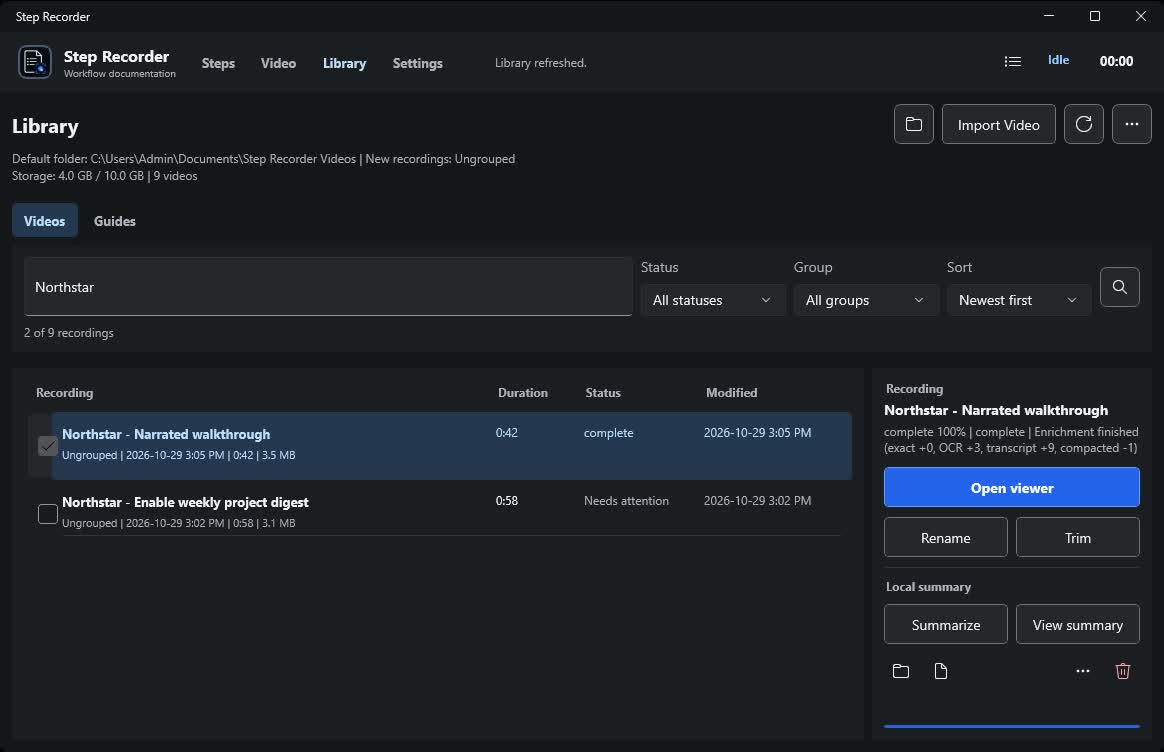Maximize the Step Recorder window
Image resolution: width=1164 pixels, height=752 pixels.
tap(1094, 16)
